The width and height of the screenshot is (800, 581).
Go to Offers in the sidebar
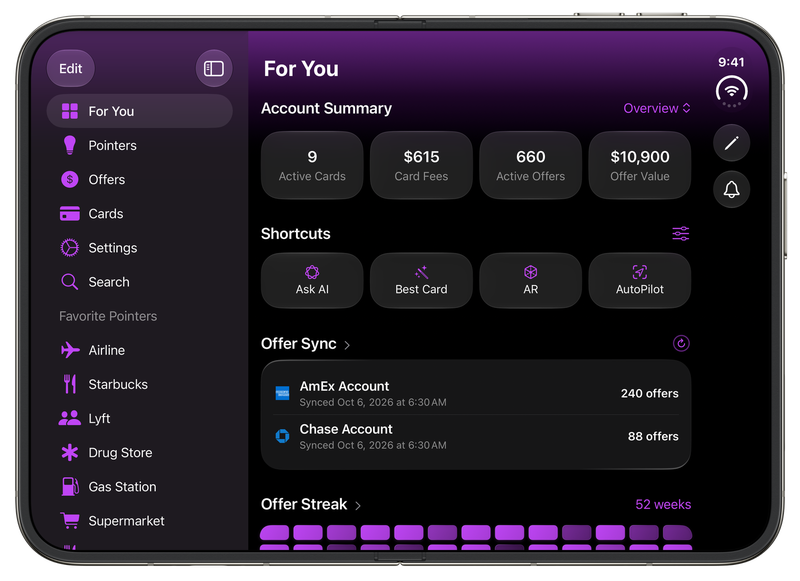tap(139, 180)
